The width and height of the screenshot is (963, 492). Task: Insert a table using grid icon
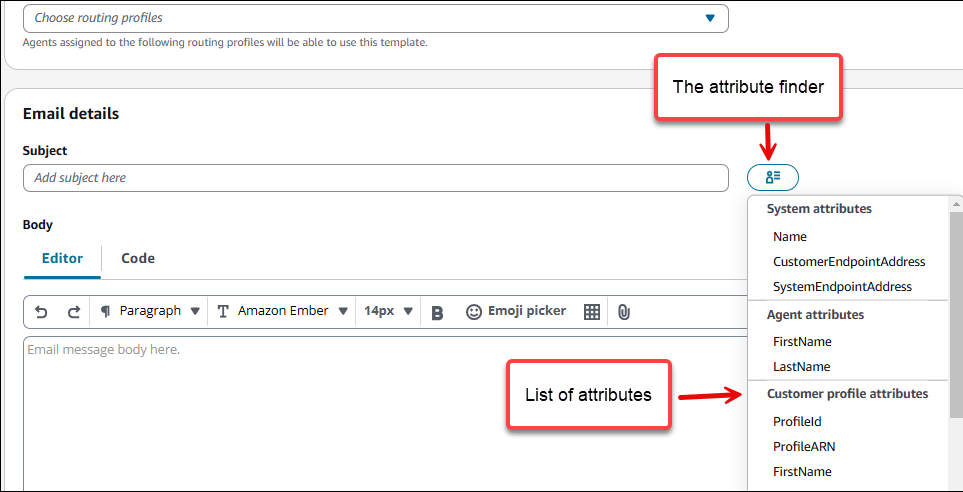(x=592, y=312)
